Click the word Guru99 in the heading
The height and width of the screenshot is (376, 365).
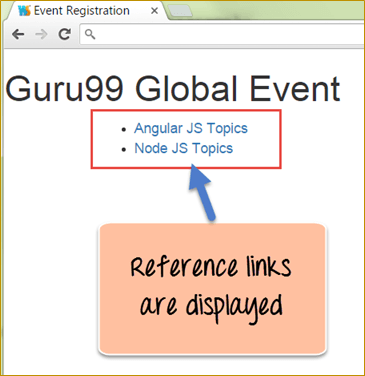(64, 89)
